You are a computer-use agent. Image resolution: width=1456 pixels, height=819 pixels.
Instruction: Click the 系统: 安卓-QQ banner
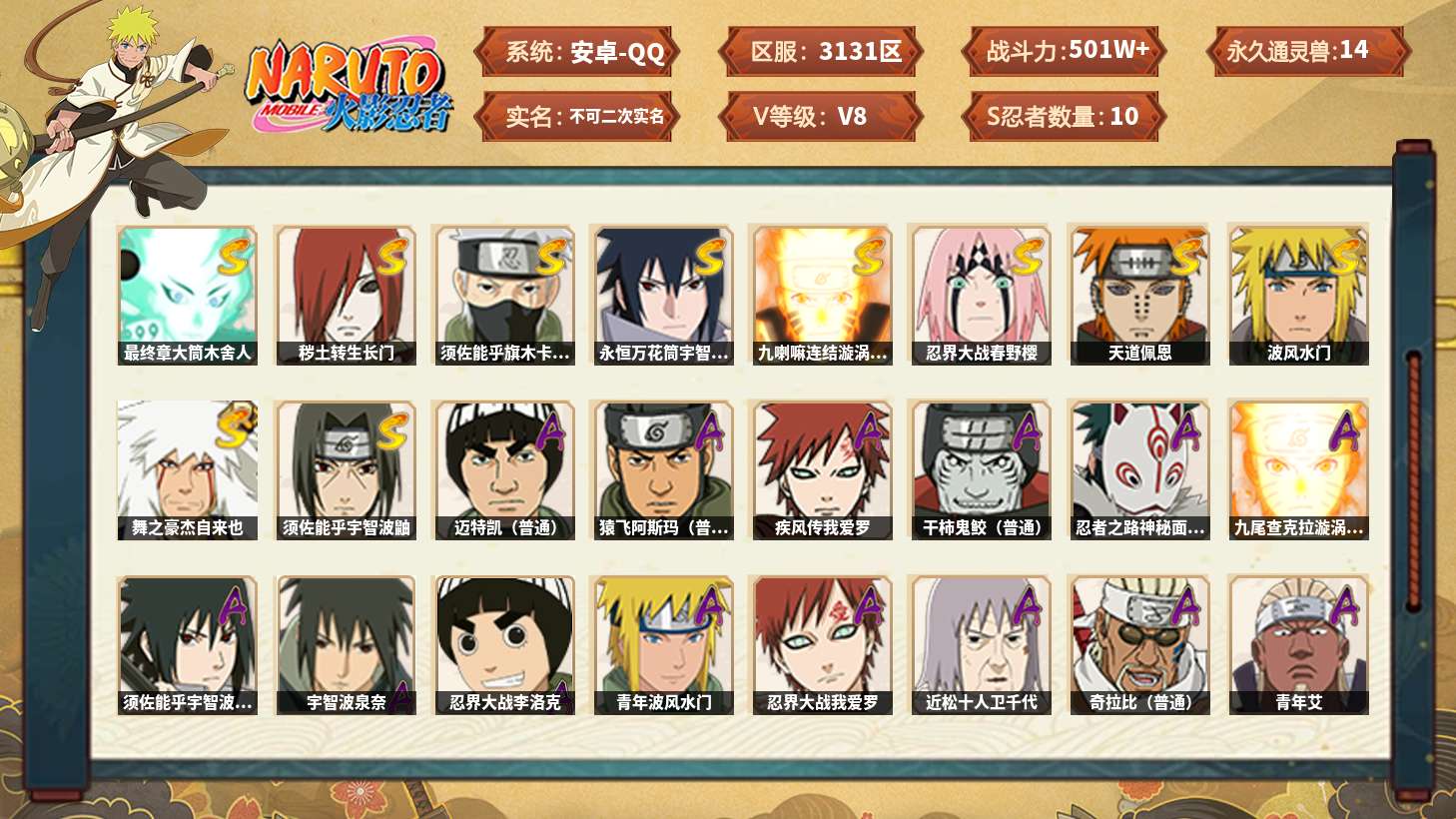(x=577, y=52)
